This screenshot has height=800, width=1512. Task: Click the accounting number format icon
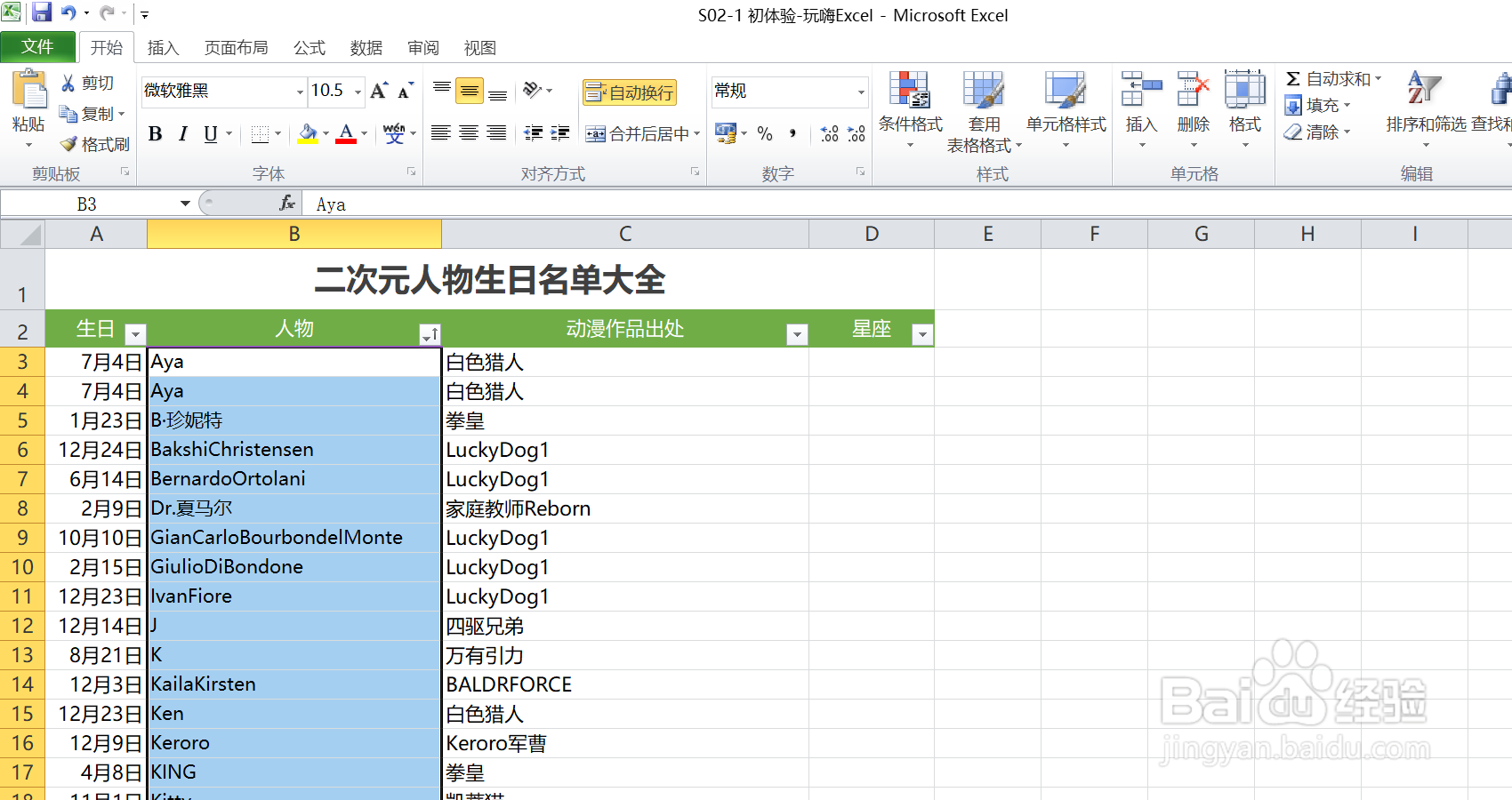[726, 133]
